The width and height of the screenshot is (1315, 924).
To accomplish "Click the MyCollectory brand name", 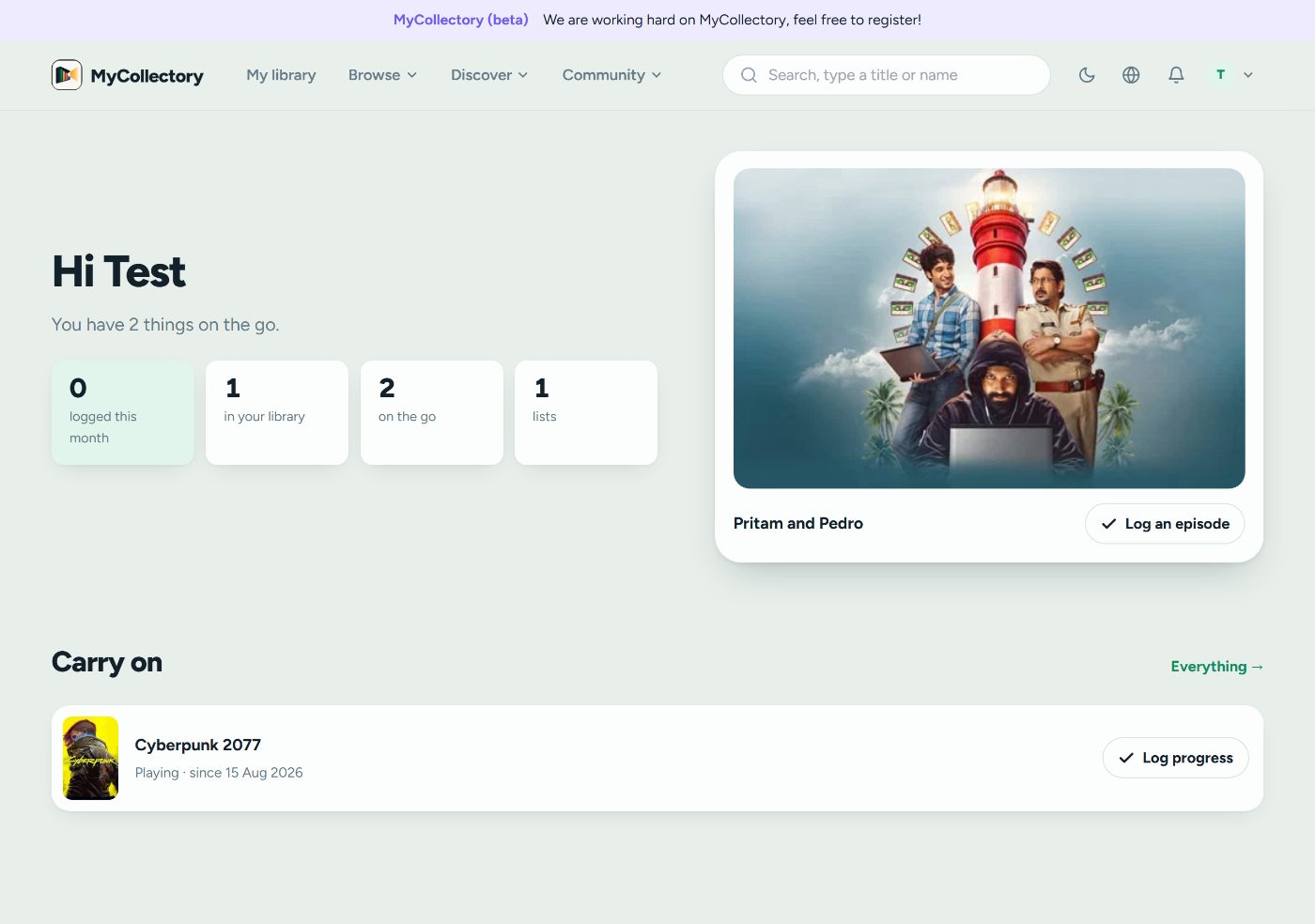I will (147, 76).
